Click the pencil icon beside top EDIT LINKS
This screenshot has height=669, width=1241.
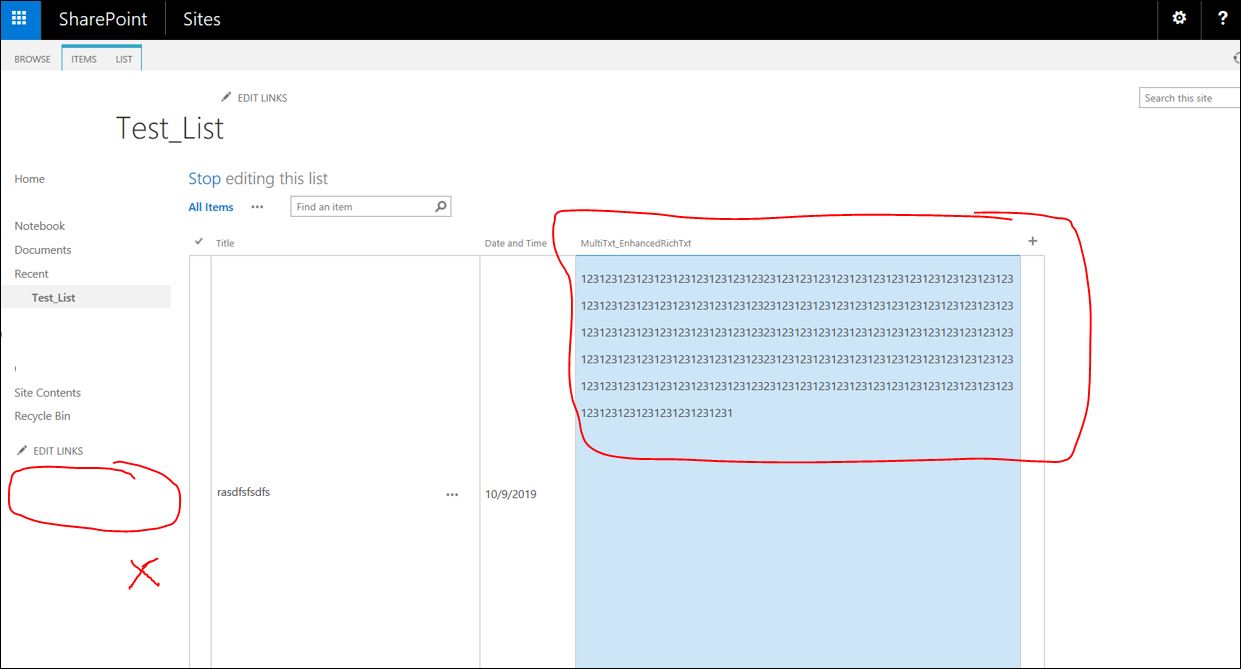tap(226, 97)
